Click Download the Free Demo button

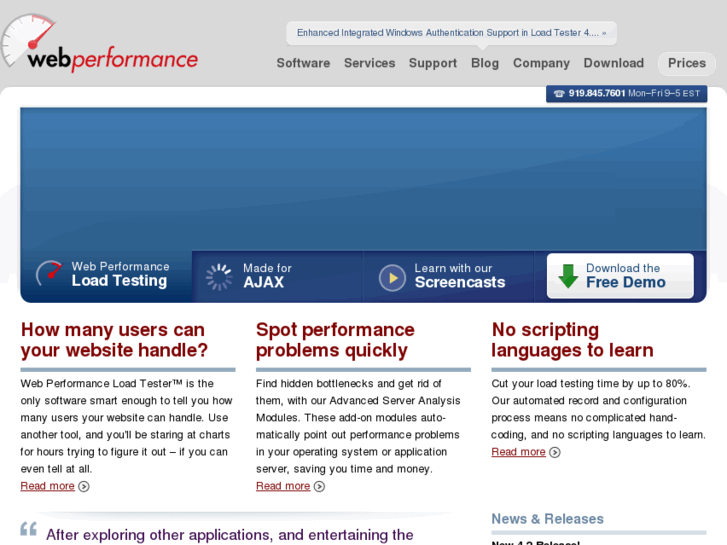tap(620, 276)
